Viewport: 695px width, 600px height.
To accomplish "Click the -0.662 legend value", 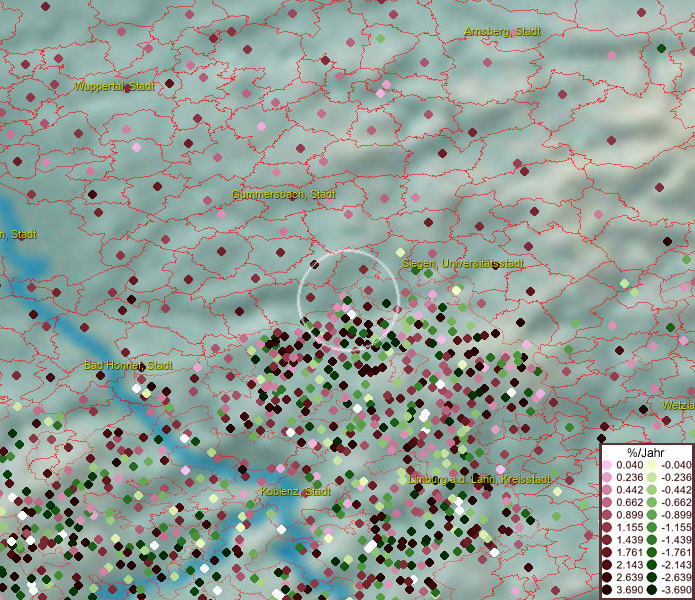I will tap(676, 503).
